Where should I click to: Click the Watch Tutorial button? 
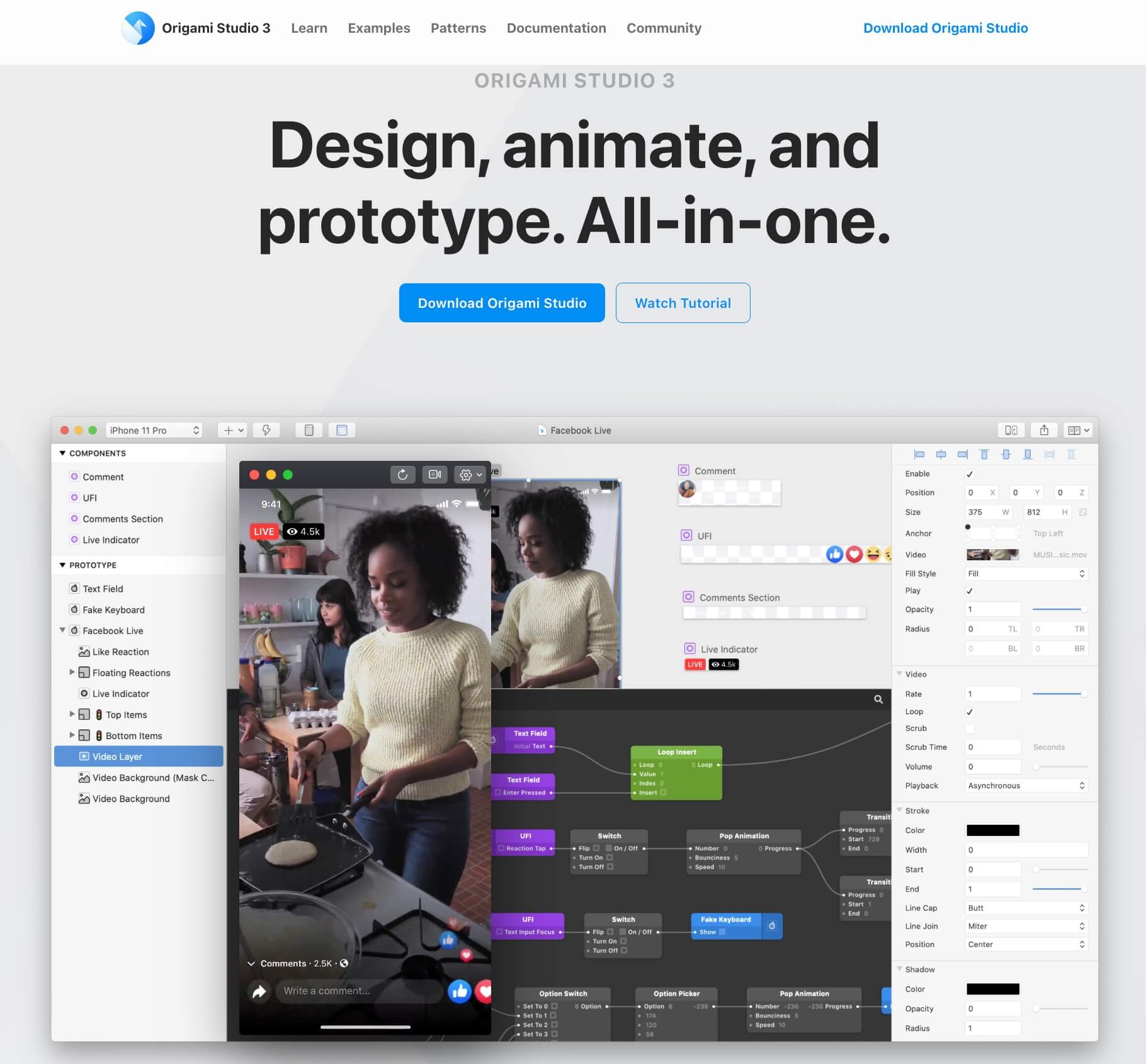coord(683,303)
